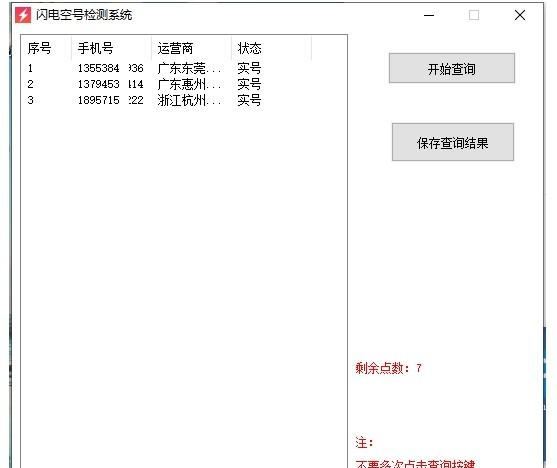
Task: Select row 2 phone number 1379453
Action: click(x=110, y=84)
